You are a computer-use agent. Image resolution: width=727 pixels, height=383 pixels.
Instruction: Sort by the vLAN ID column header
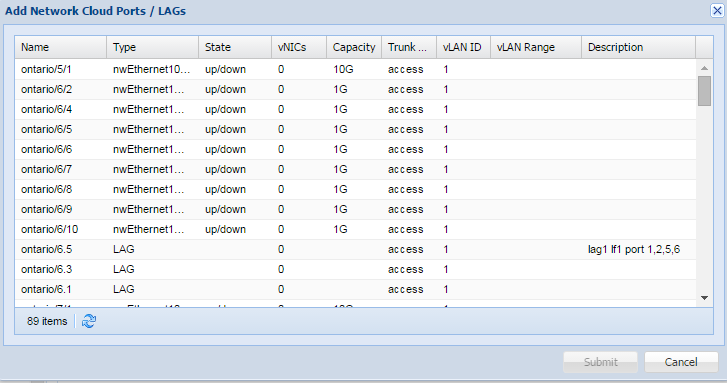(464, 47)
